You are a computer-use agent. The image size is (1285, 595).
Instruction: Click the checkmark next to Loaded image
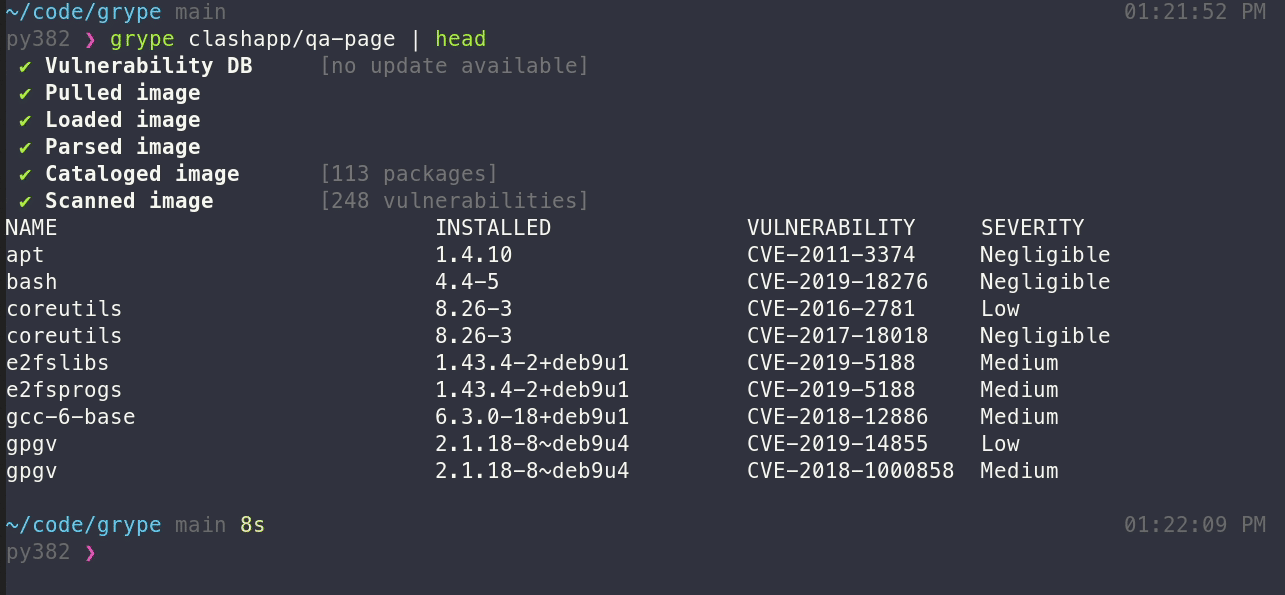(x=25, y=120)
